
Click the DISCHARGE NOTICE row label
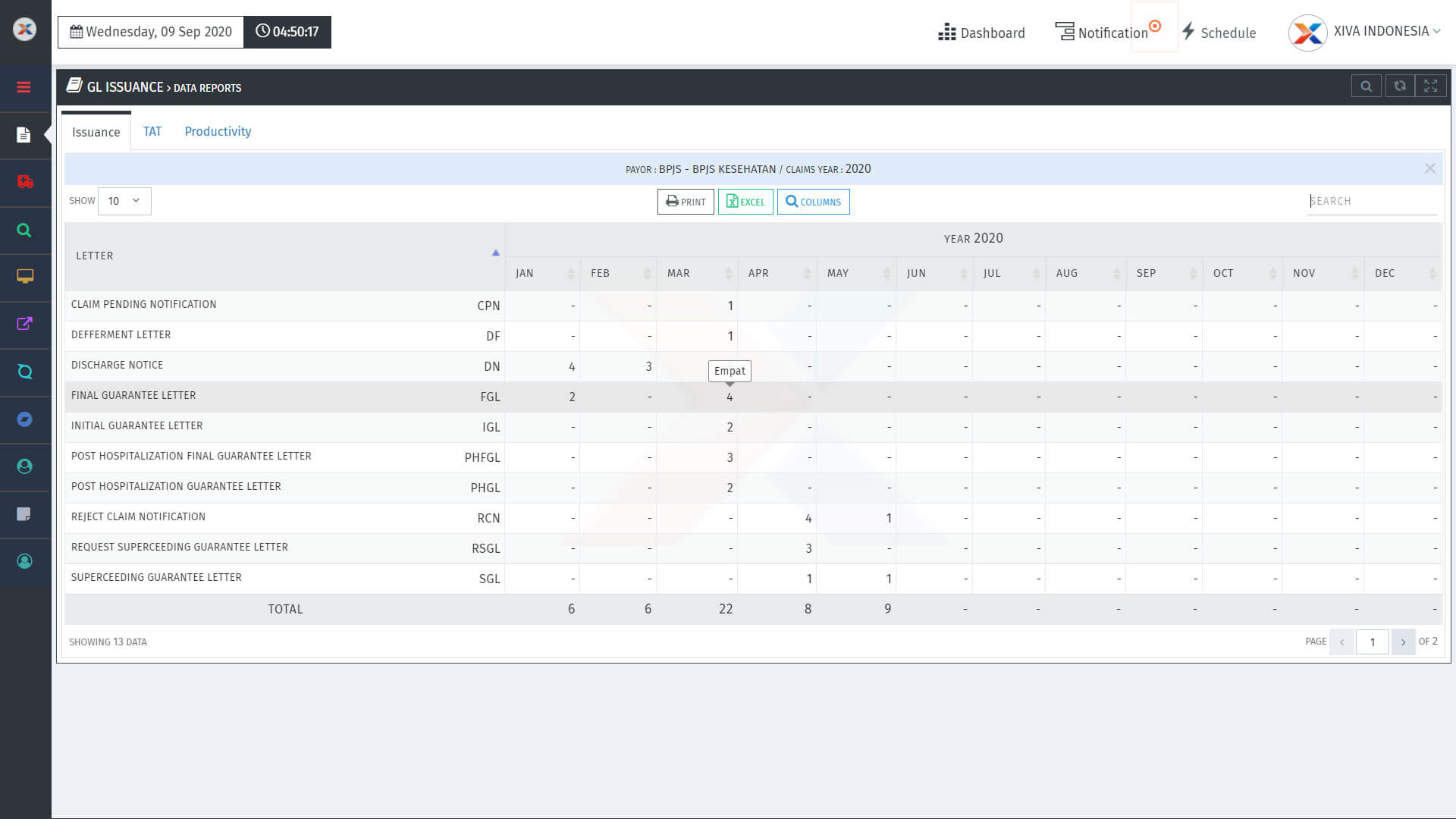118,365
